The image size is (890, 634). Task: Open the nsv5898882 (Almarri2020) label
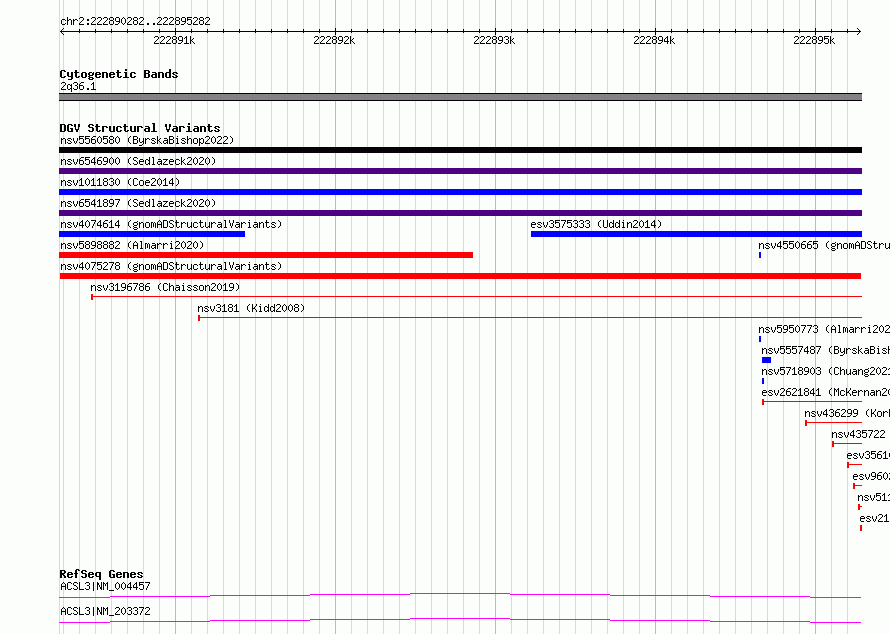coord(132,245)
